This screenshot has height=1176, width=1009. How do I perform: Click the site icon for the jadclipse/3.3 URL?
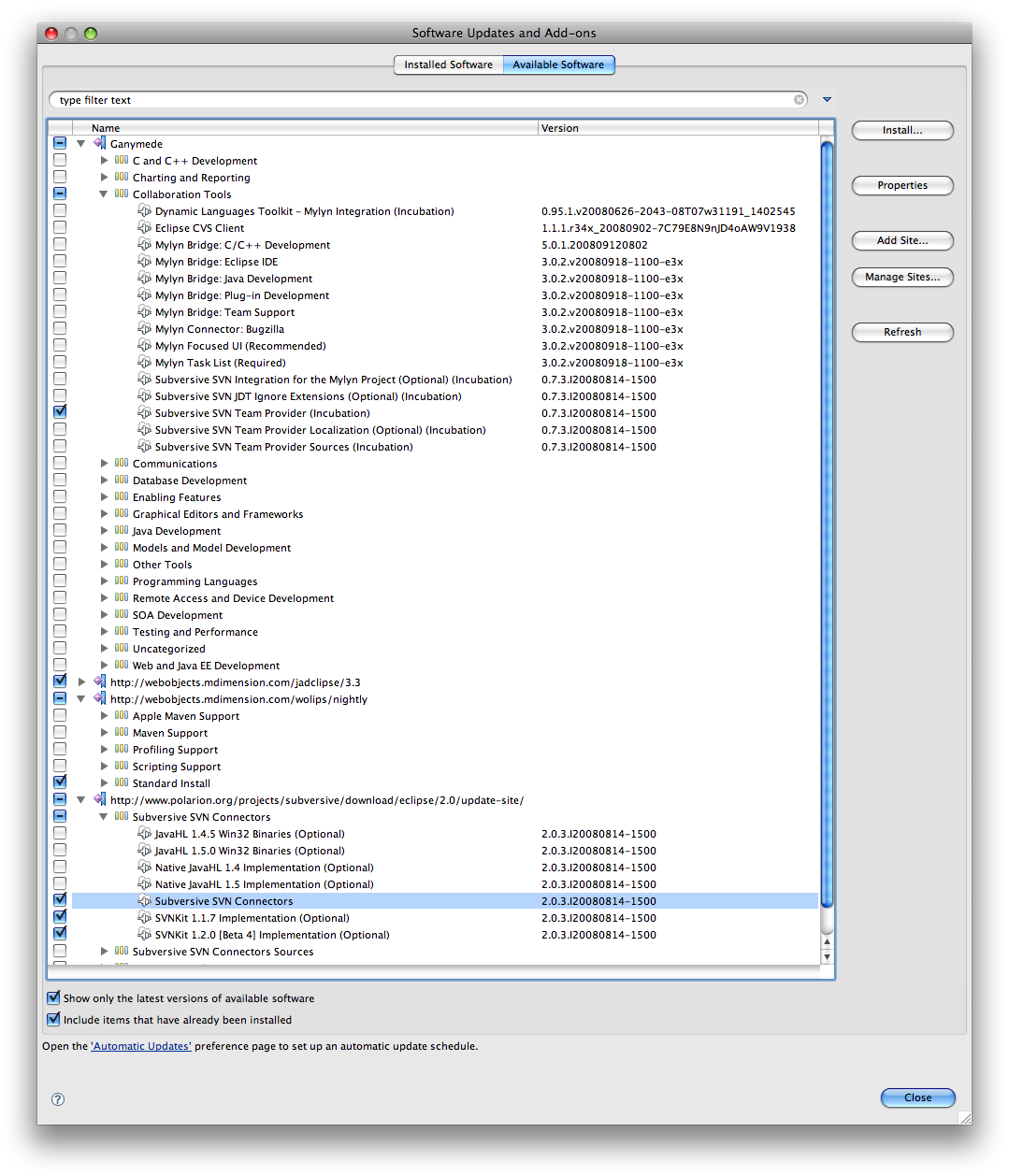pyautogui.click(x=99, y=682)
